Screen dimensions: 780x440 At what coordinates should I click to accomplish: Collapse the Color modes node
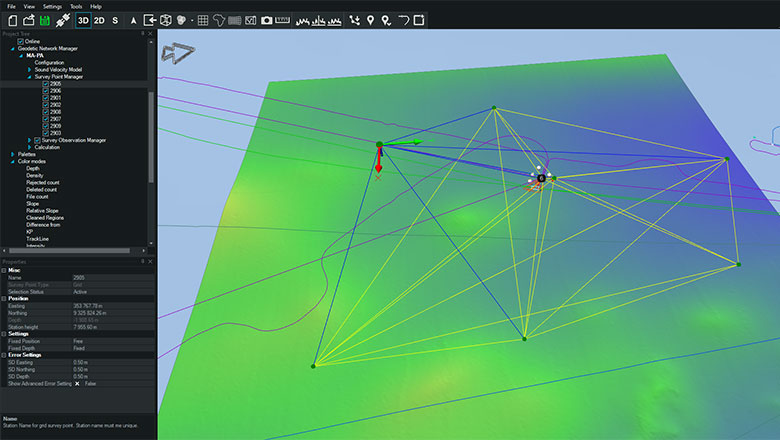12,162
